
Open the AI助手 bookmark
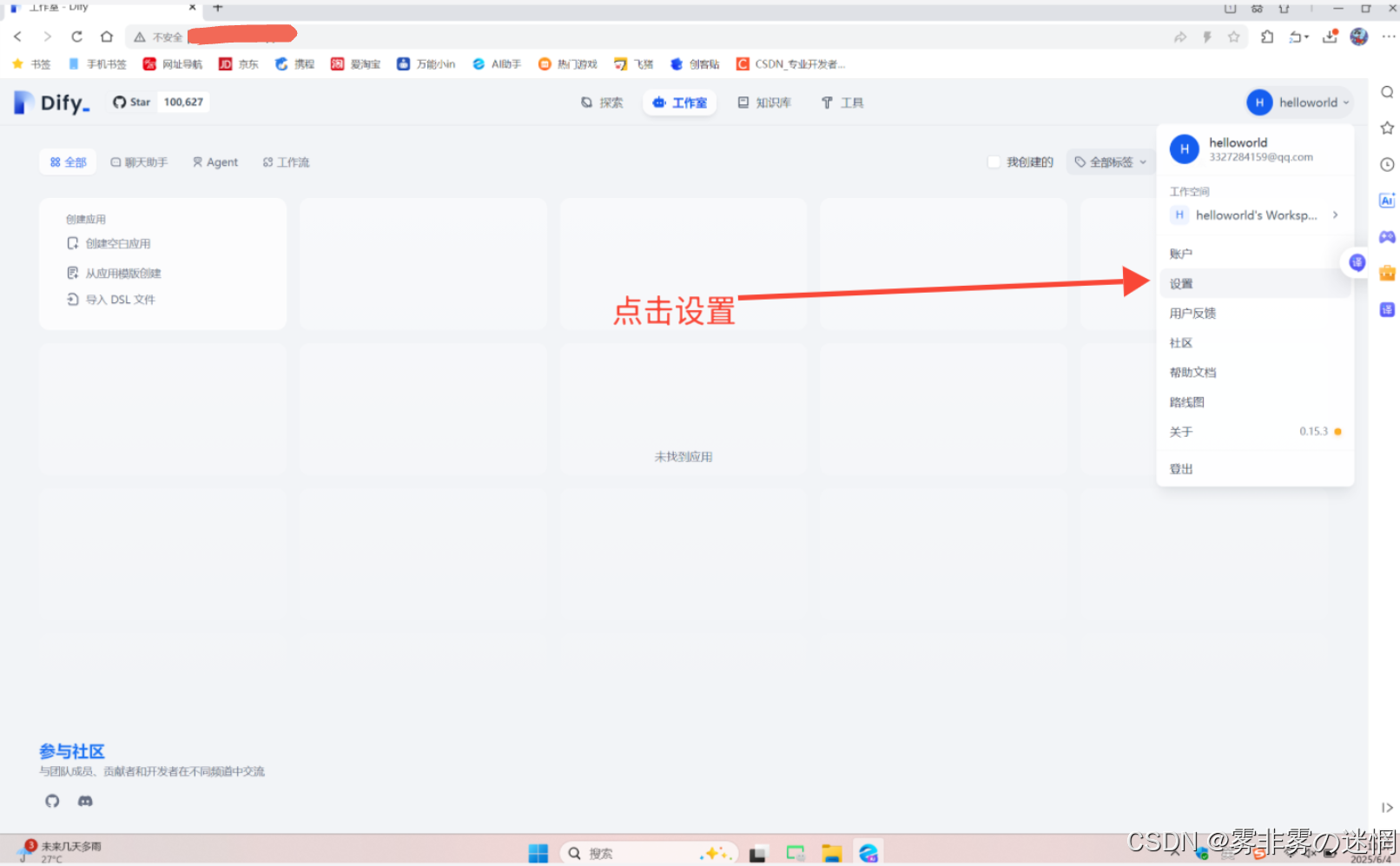coord(498,64)
